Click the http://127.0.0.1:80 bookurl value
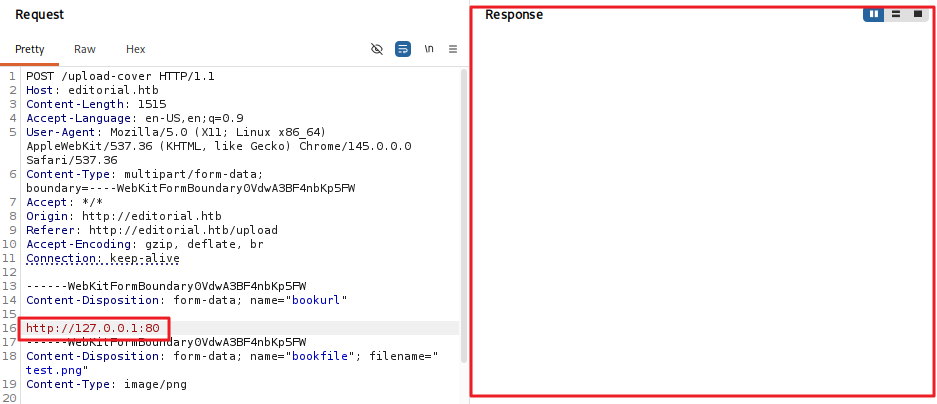This screenshot has height=404, width=937. [x=93, y=328]
